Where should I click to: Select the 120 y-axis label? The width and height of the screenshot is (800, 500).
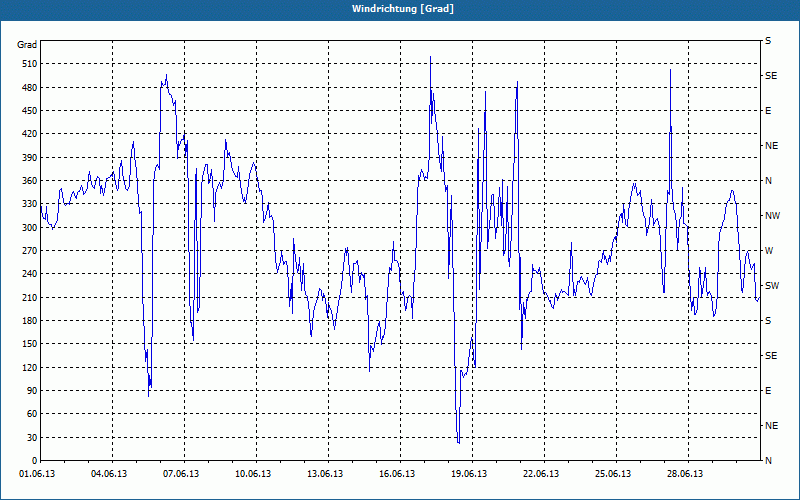click(x=29, y=367)
